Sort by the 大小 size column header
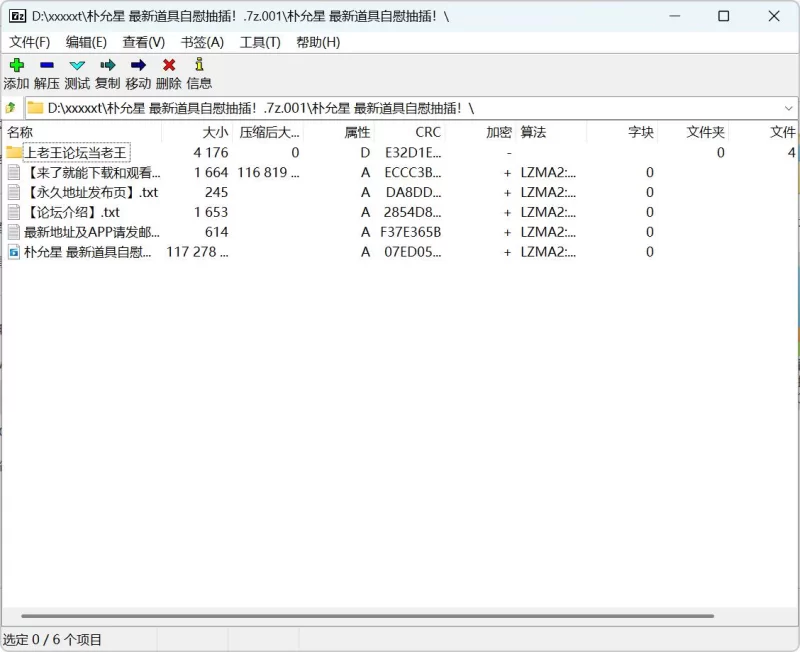 tap(215, 132)
